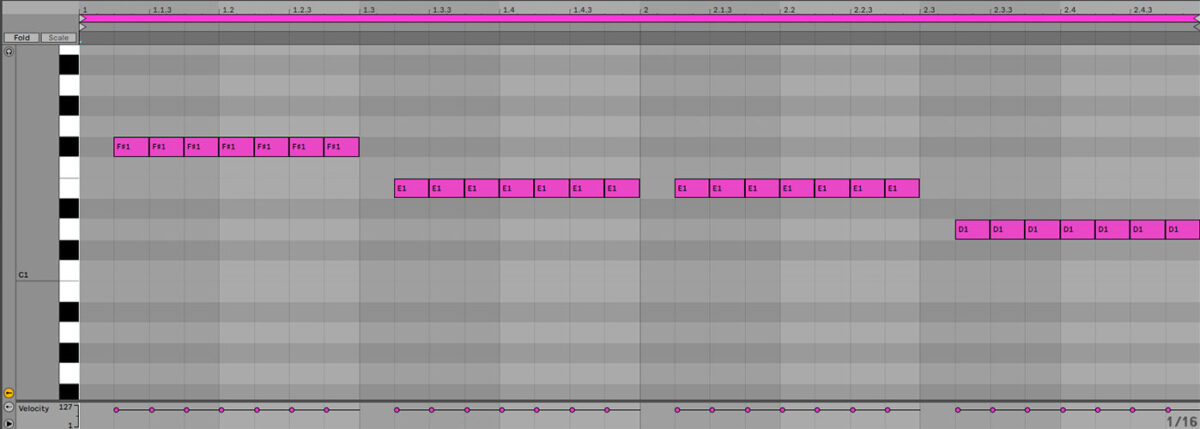Click ruler position 2.2

point(788,9)
